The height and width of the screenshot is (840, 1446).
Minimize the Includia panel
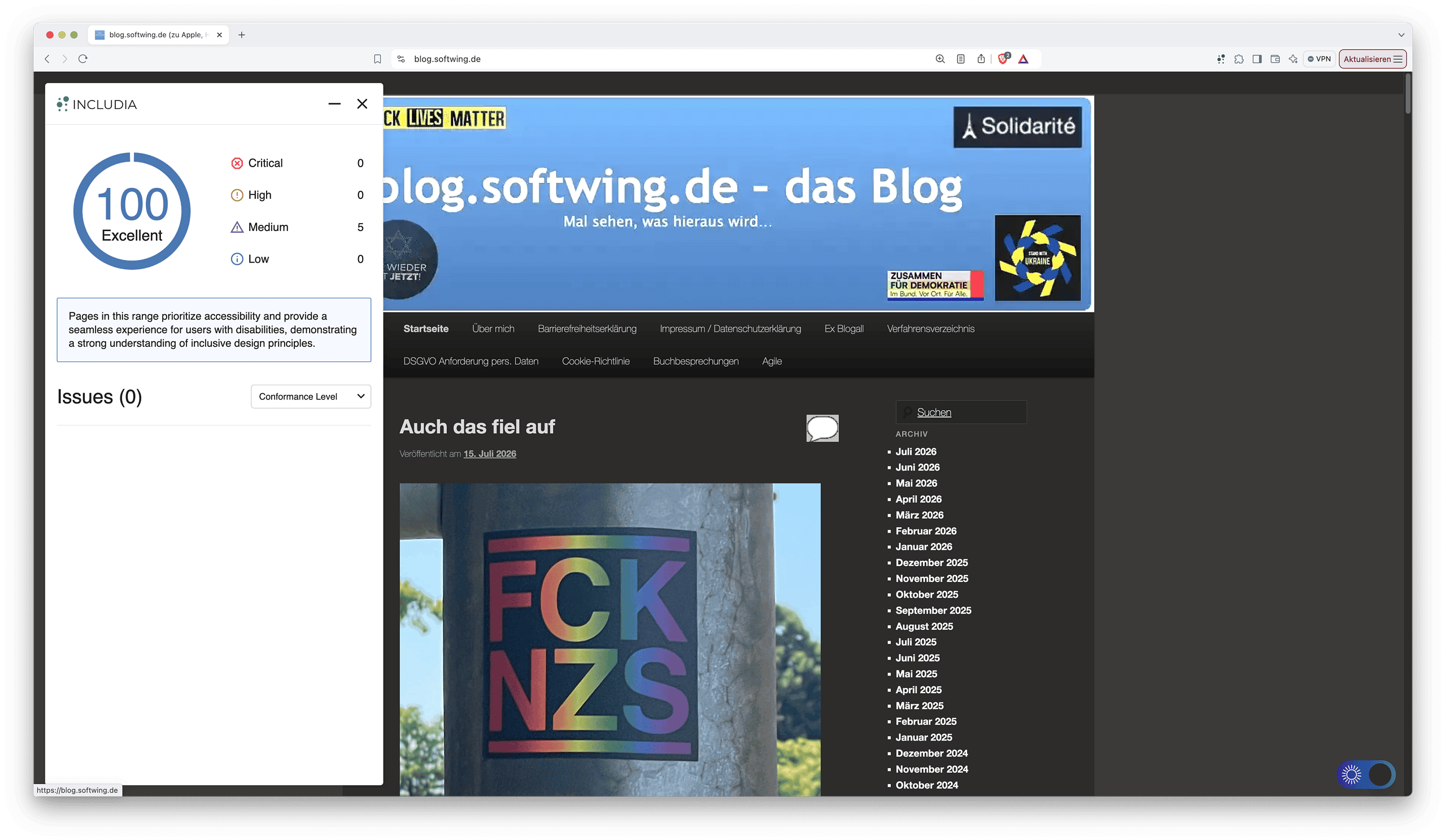coord(334,104)
